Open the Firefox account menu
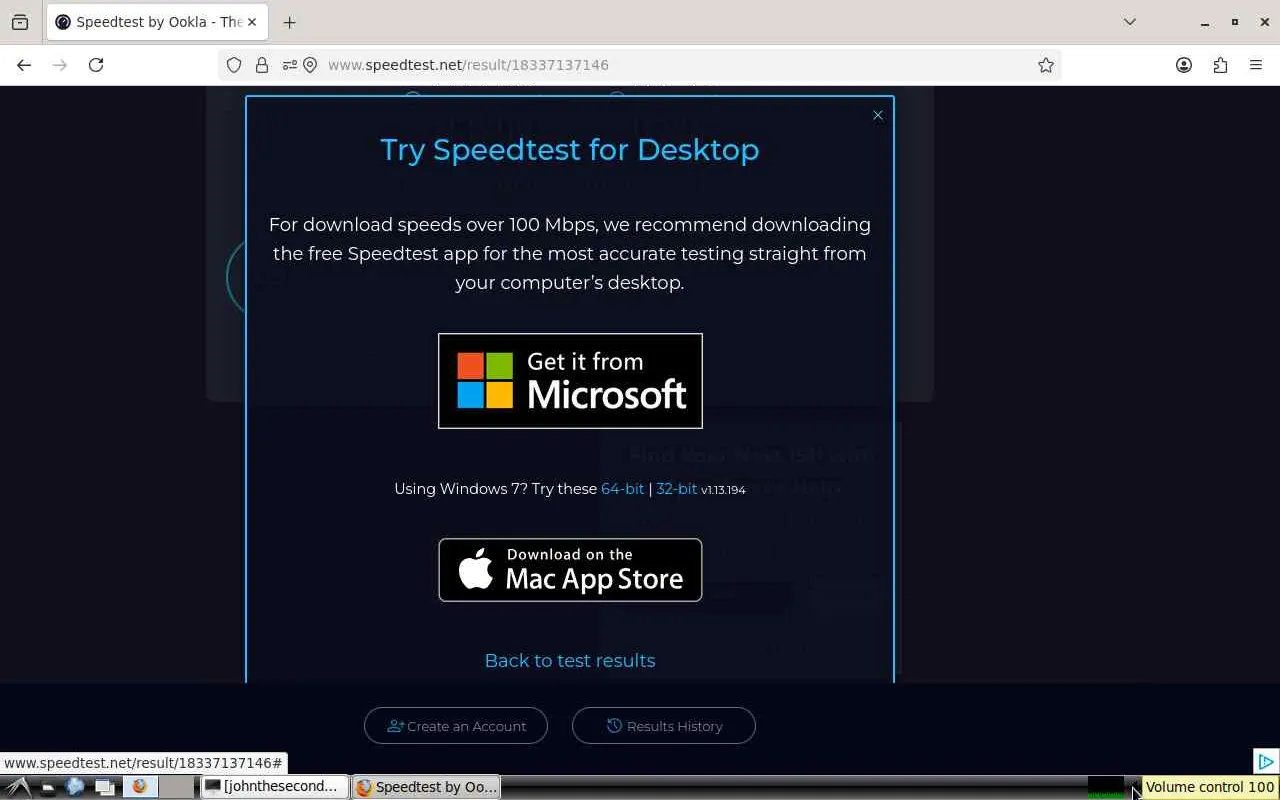This screenshot has width=1280, height=800. 1184,65
